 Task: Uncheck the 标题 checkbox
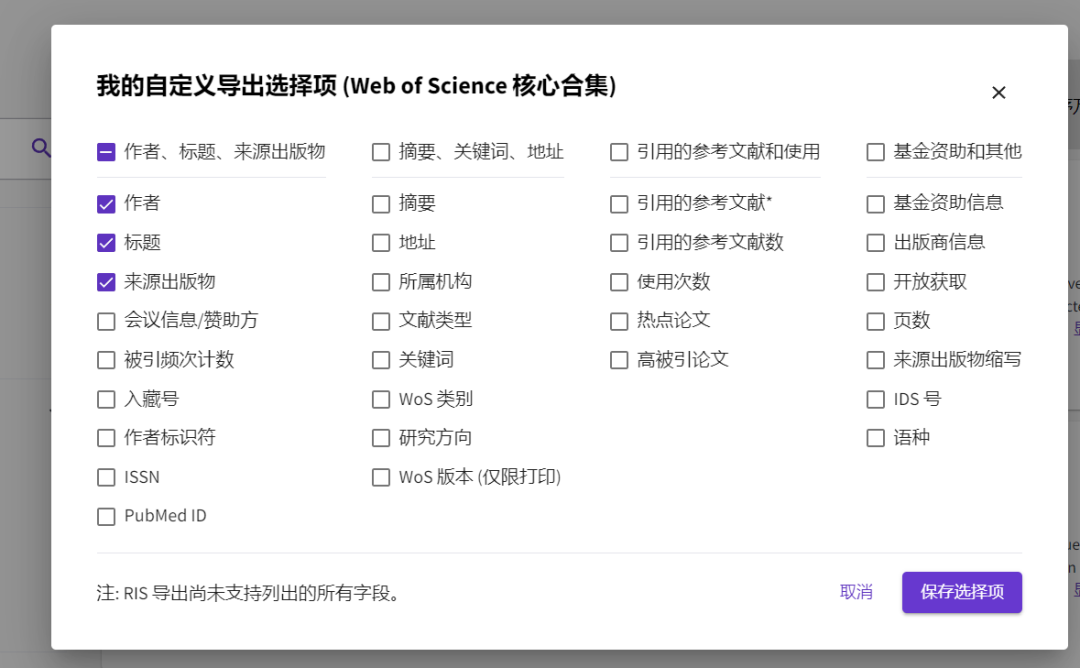click(106, 243)
